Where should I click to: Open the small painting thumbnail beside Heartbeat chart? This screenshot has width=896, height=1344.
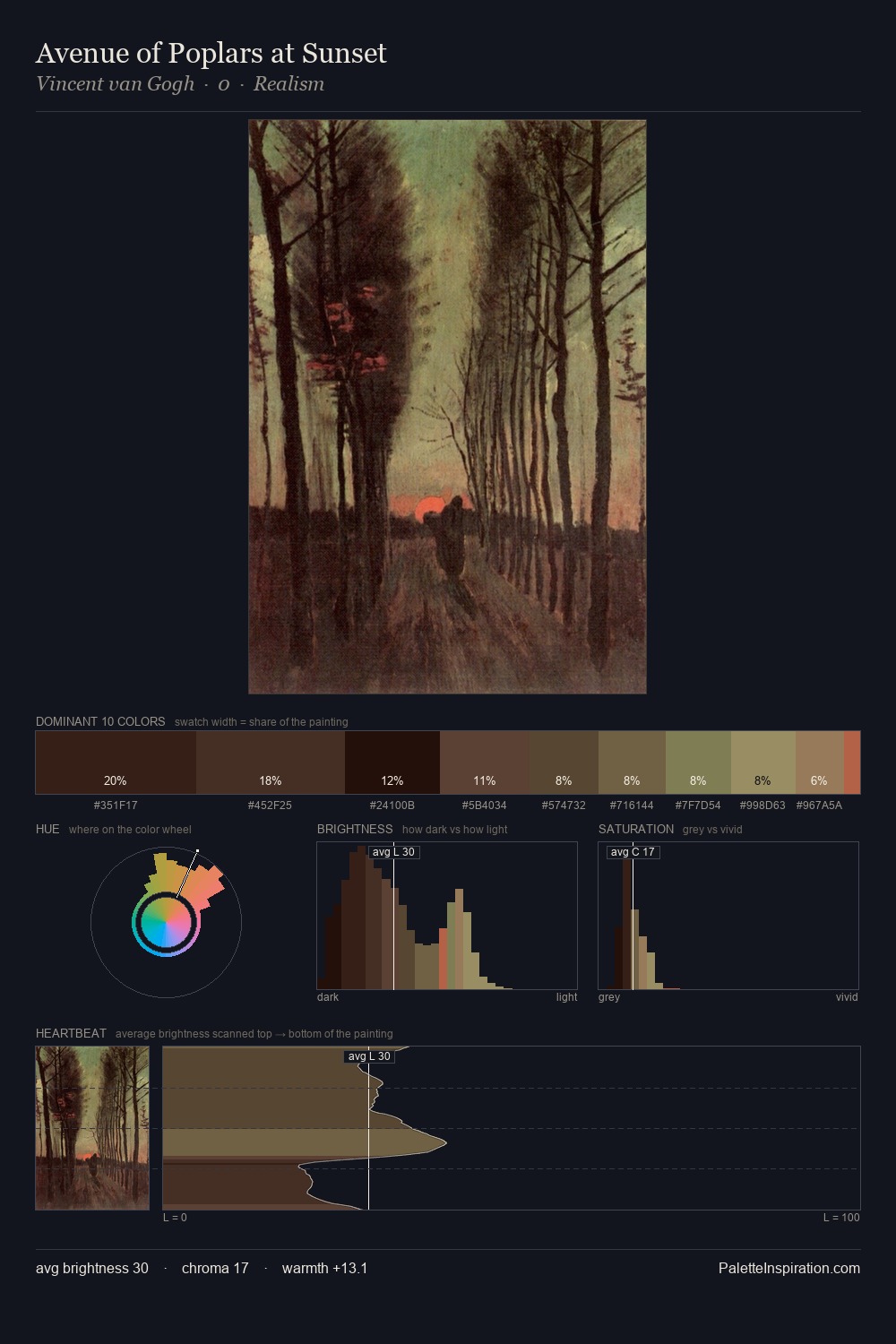[x=92, y=1128]
